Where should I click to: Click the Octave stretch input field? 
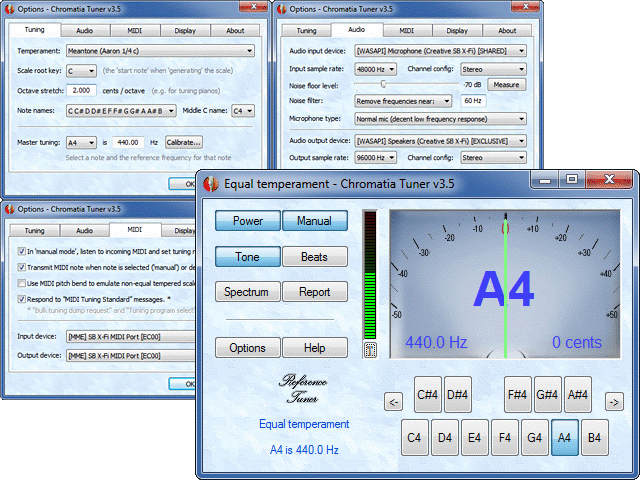(x=82, y=91)
